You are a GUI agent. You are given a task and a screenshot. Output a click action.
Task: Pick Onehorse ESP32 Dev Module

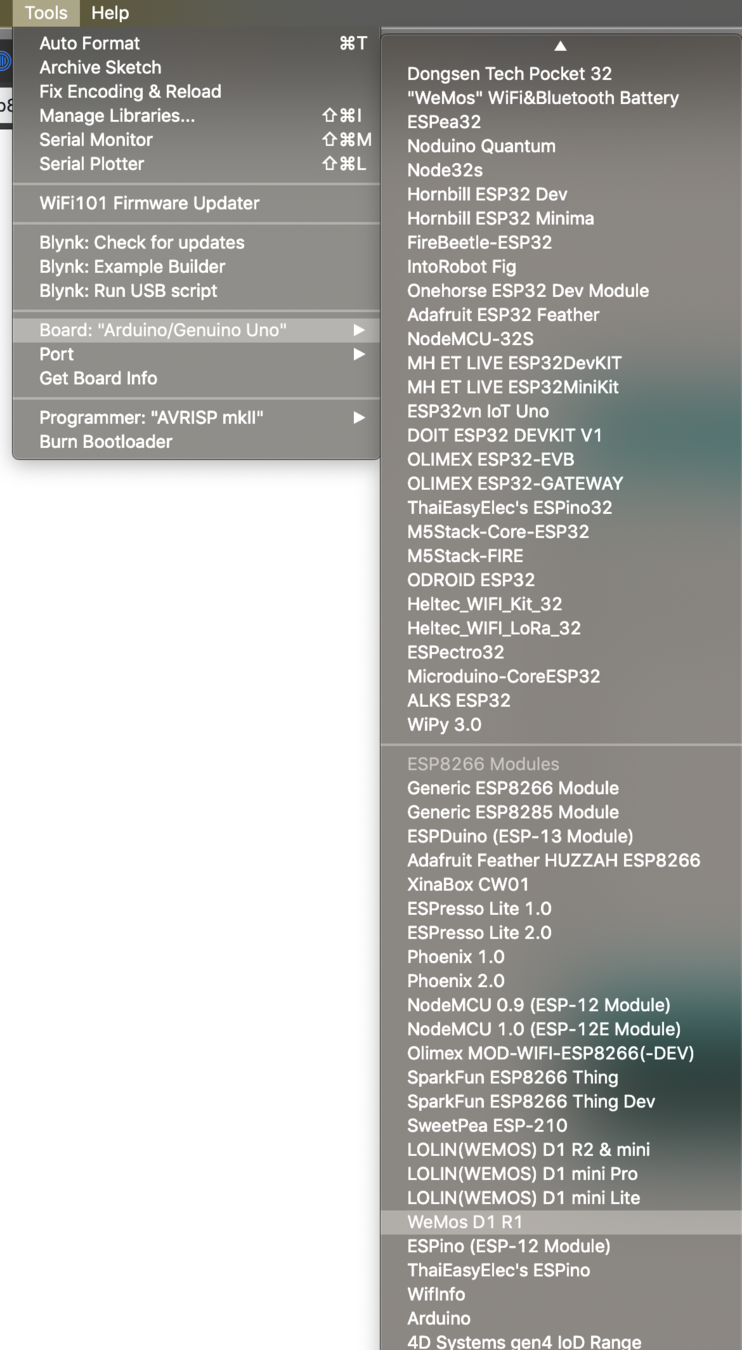[x=561, y=290]
